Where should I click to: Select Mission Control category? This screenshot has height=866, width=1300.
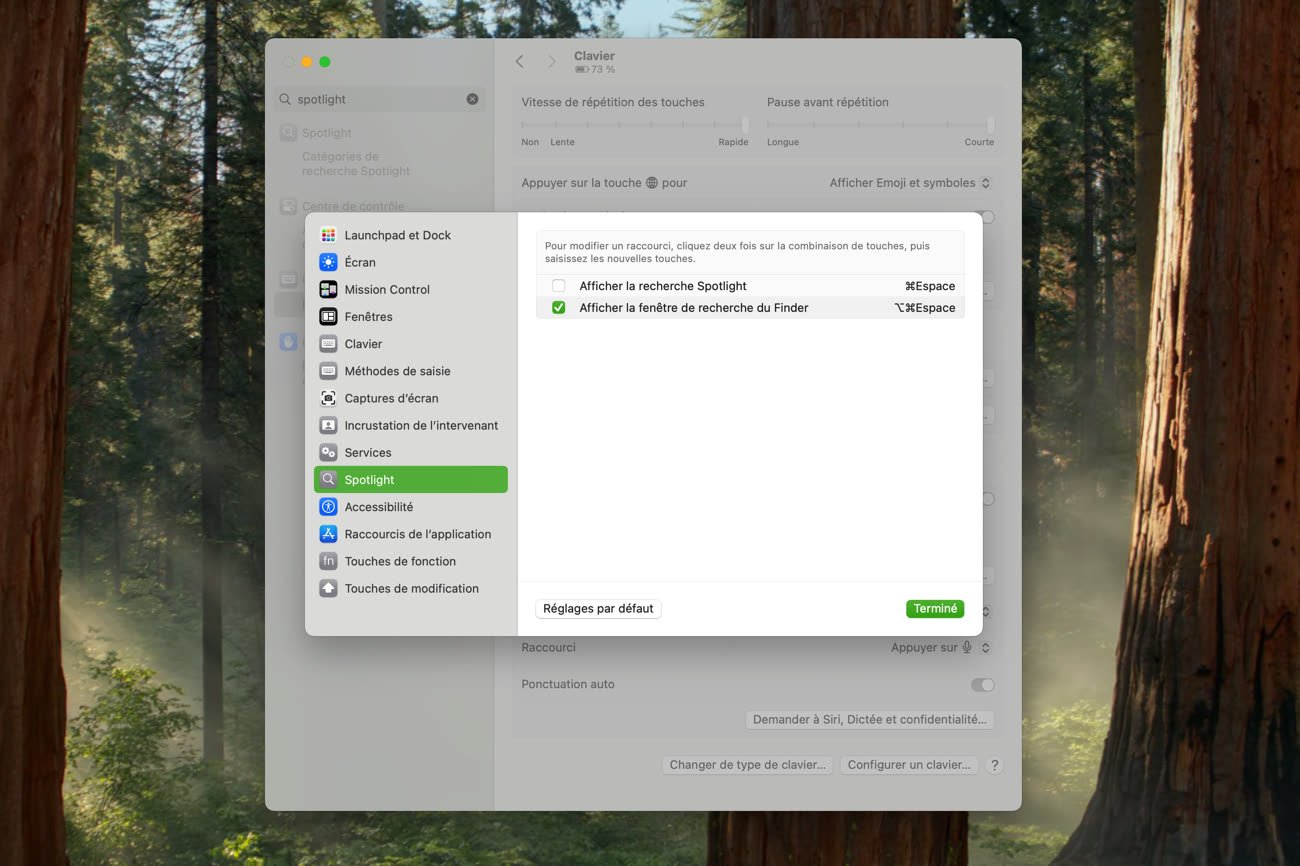(x=411, y=289)
